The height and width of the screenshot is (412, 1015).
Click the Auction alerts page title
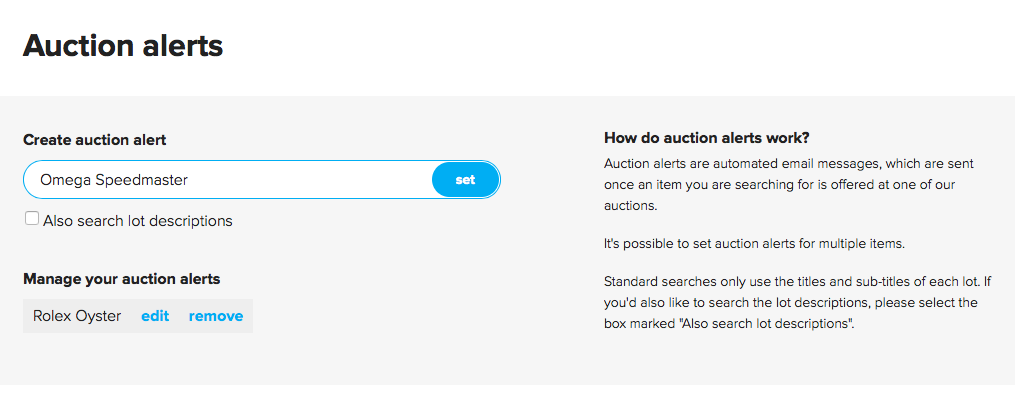pyautogui.click(x=123, y=45)
